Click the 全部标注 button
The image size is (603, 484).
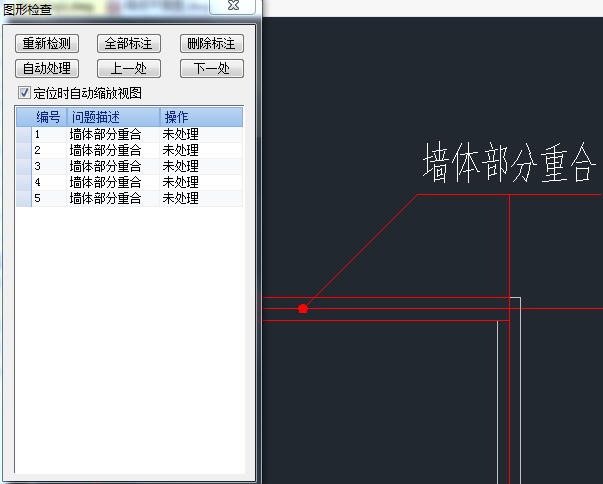click(x=129, y=43)
